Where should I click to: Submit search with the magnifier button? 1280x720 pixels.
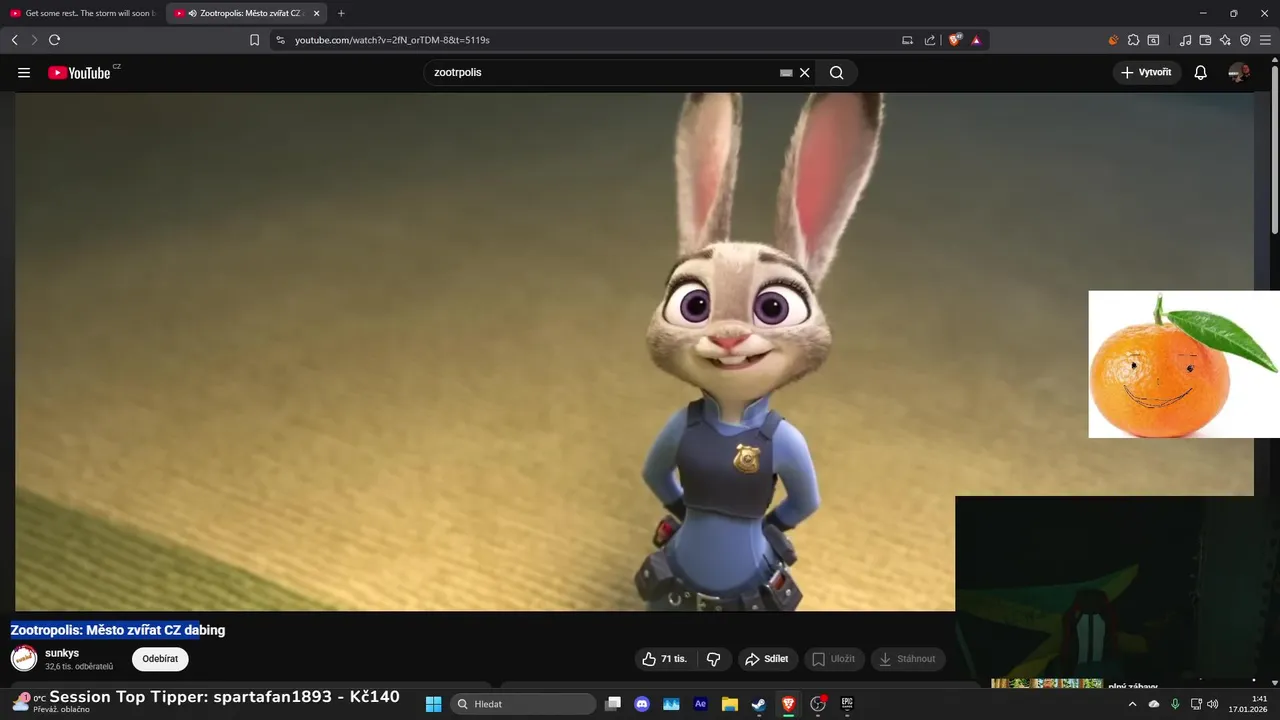[837, 72]
